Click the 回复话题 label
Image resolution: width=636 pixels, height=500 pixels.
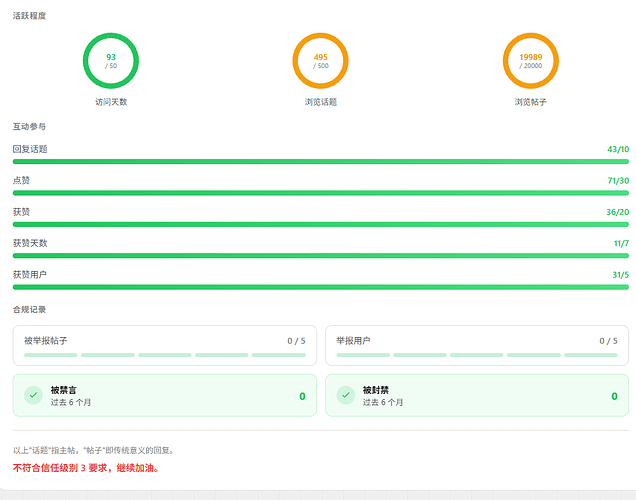(30, 149)
